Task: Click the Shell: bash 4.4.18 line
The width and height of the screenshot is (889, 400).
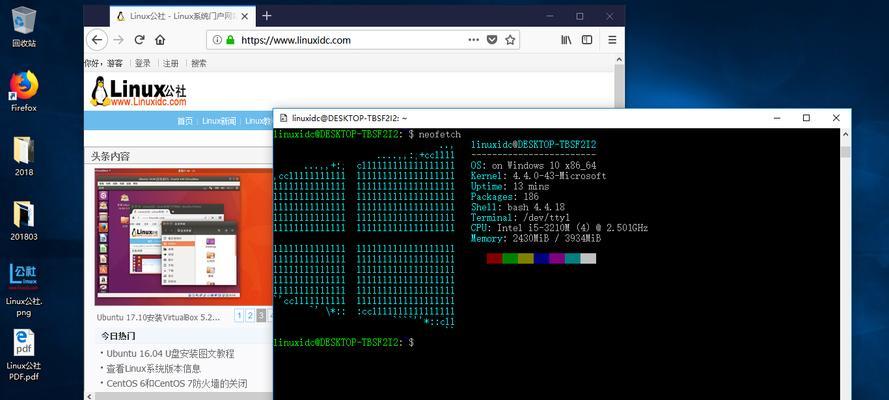Action: click(517, 207)
